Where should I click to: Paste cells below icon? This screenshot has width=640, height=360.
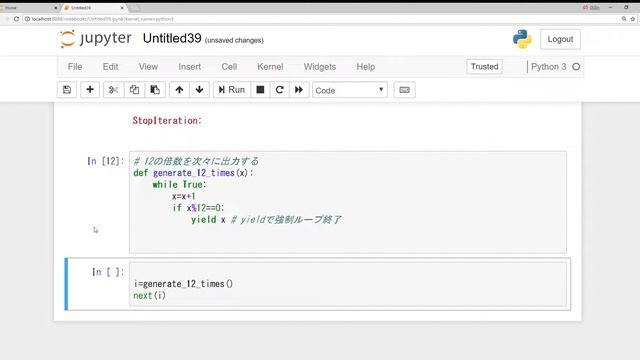155,90
